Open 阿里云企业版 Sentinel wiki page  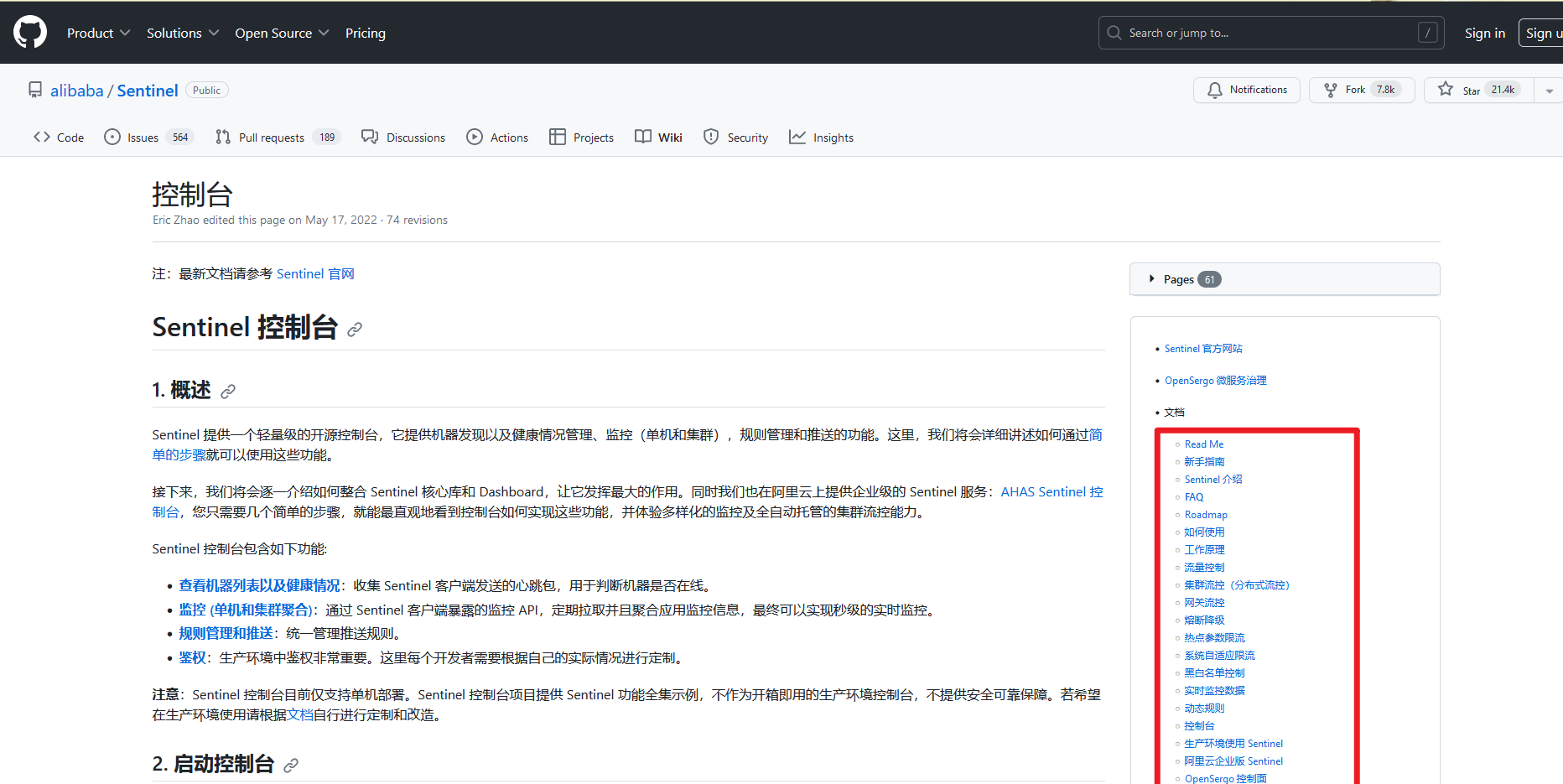point(1233,761)
